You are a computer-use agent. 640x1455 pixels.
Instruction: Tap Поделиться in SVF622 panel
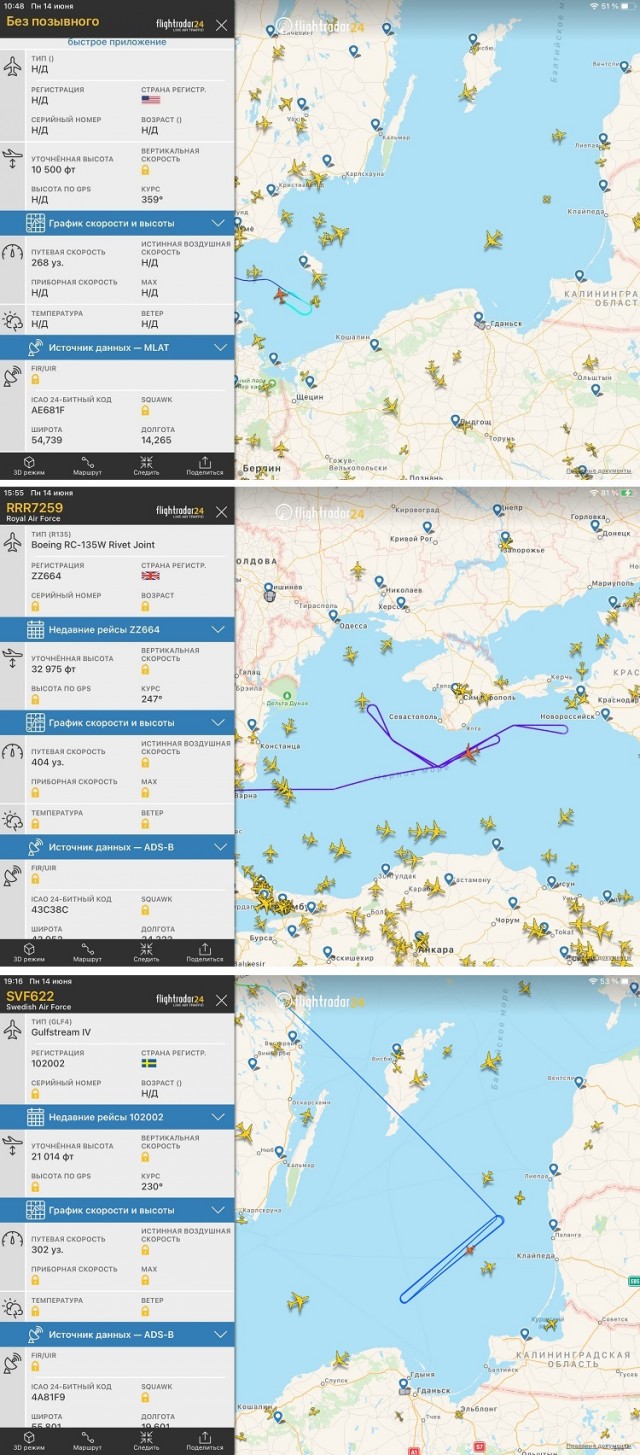[x=205, y=1441]
